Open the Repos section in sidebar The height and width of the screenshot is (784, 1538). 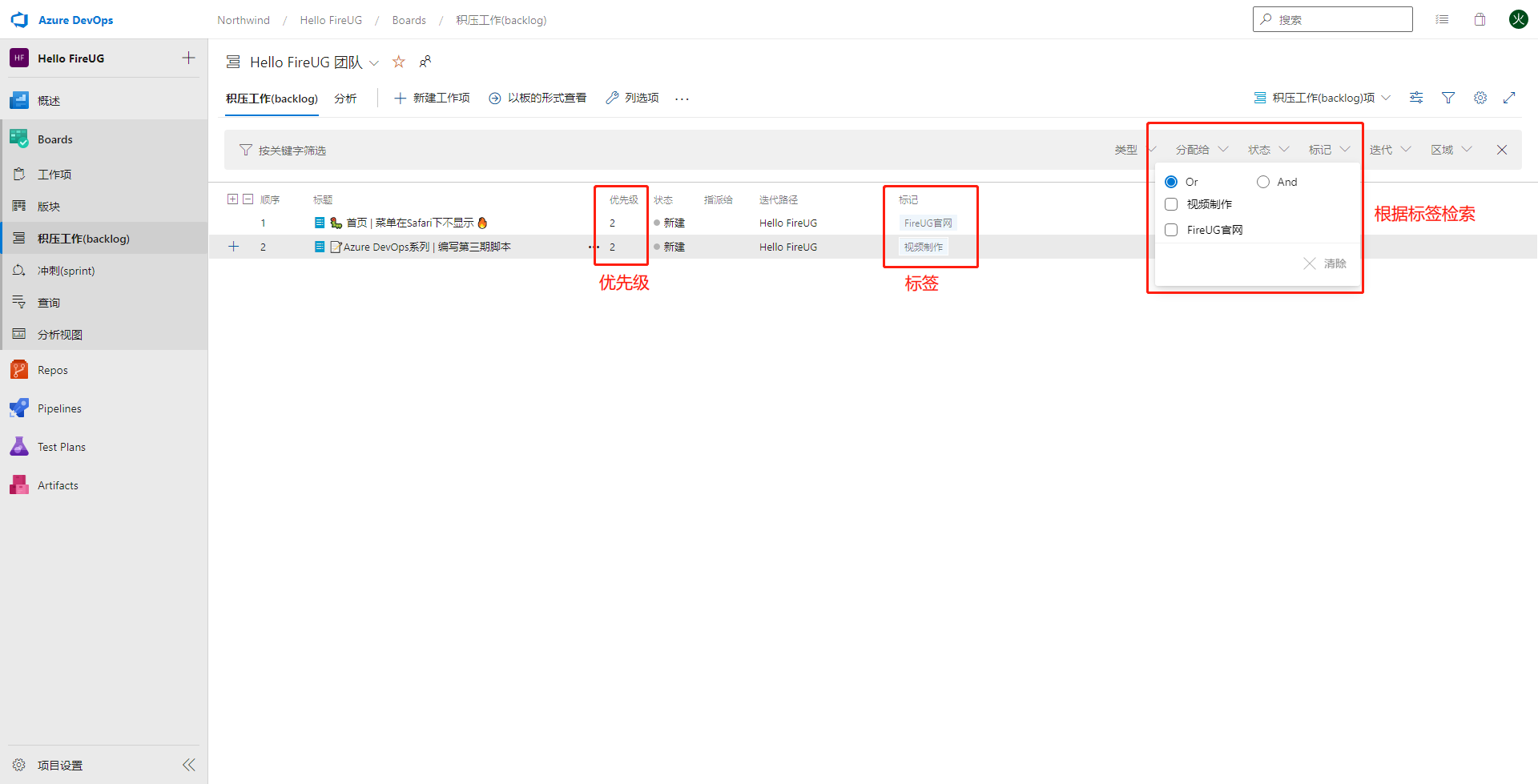coord(53,370)
